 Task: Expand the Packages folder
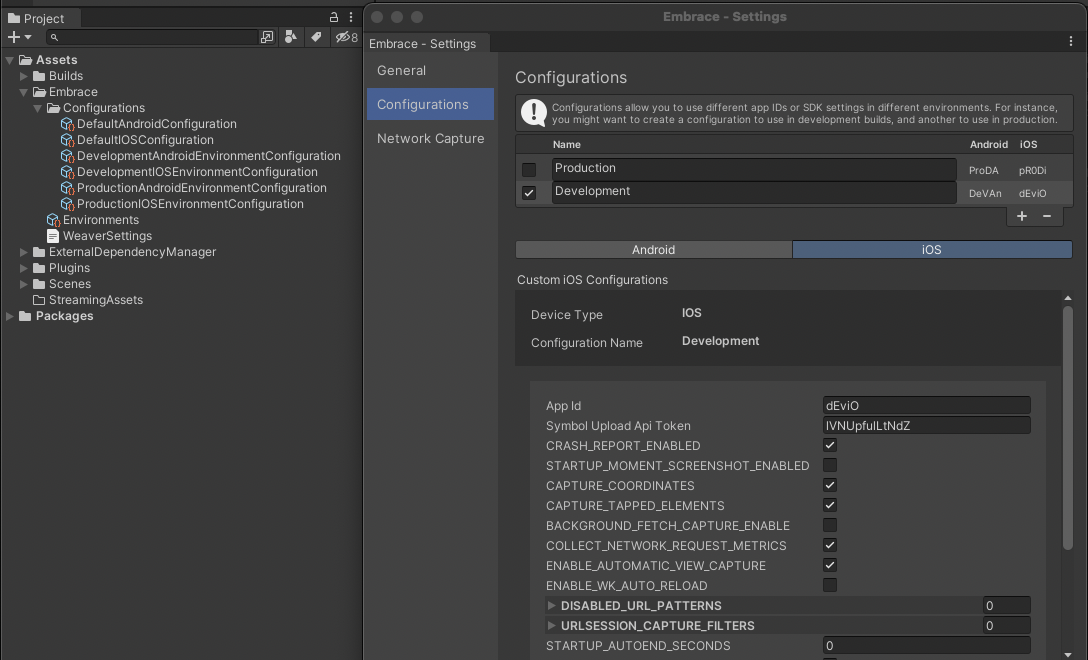[x=10, y=316]
